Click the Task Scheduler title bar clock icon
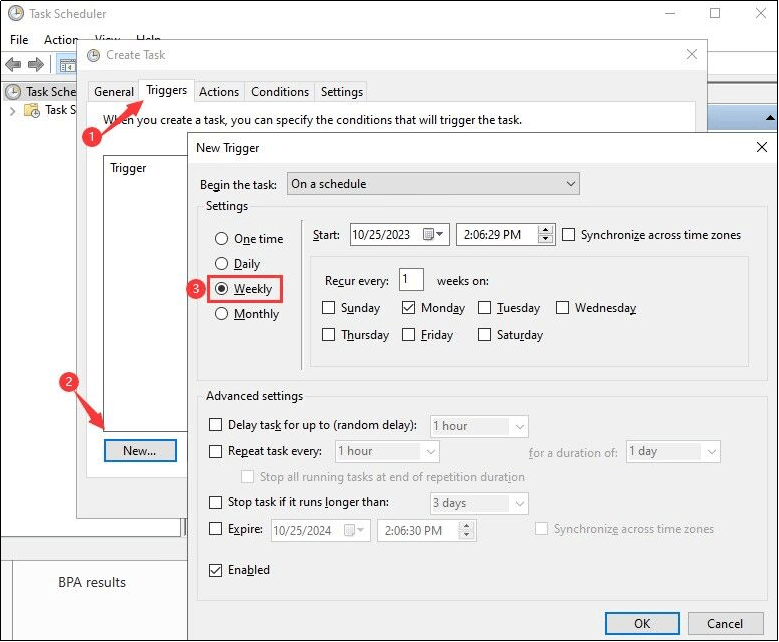Viewport: 779px width, 642px height. click(16, 13)
